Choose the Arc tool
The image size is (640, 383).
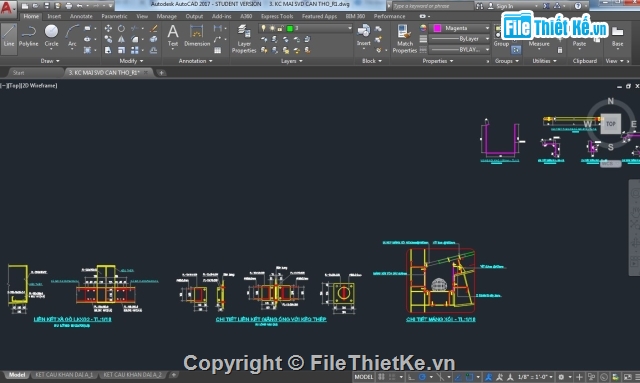point(72,36)
